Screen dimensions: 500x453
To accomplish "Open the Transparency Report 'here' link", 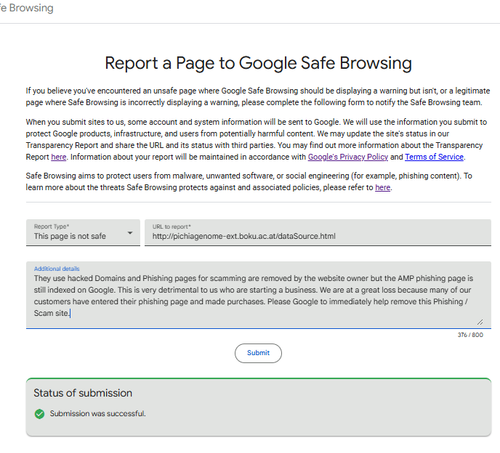I will pos(59,157).
